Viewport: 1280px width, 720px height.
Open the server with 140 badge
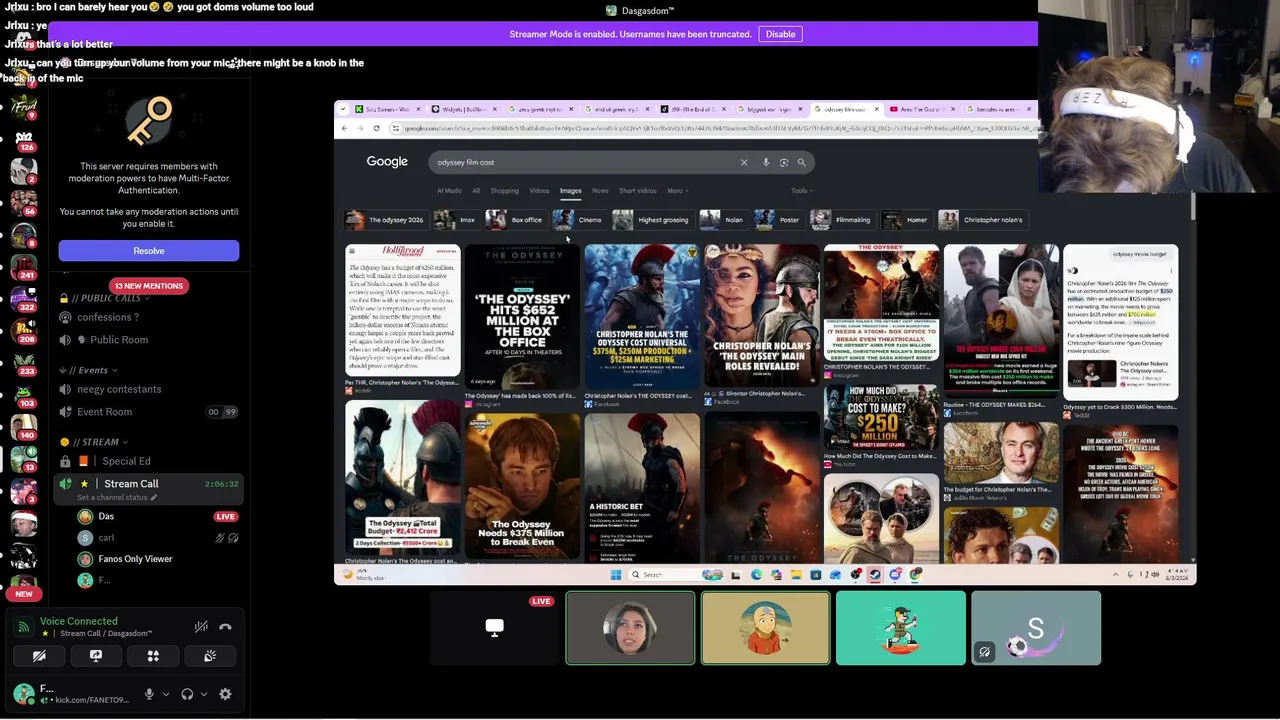(23, 426)
